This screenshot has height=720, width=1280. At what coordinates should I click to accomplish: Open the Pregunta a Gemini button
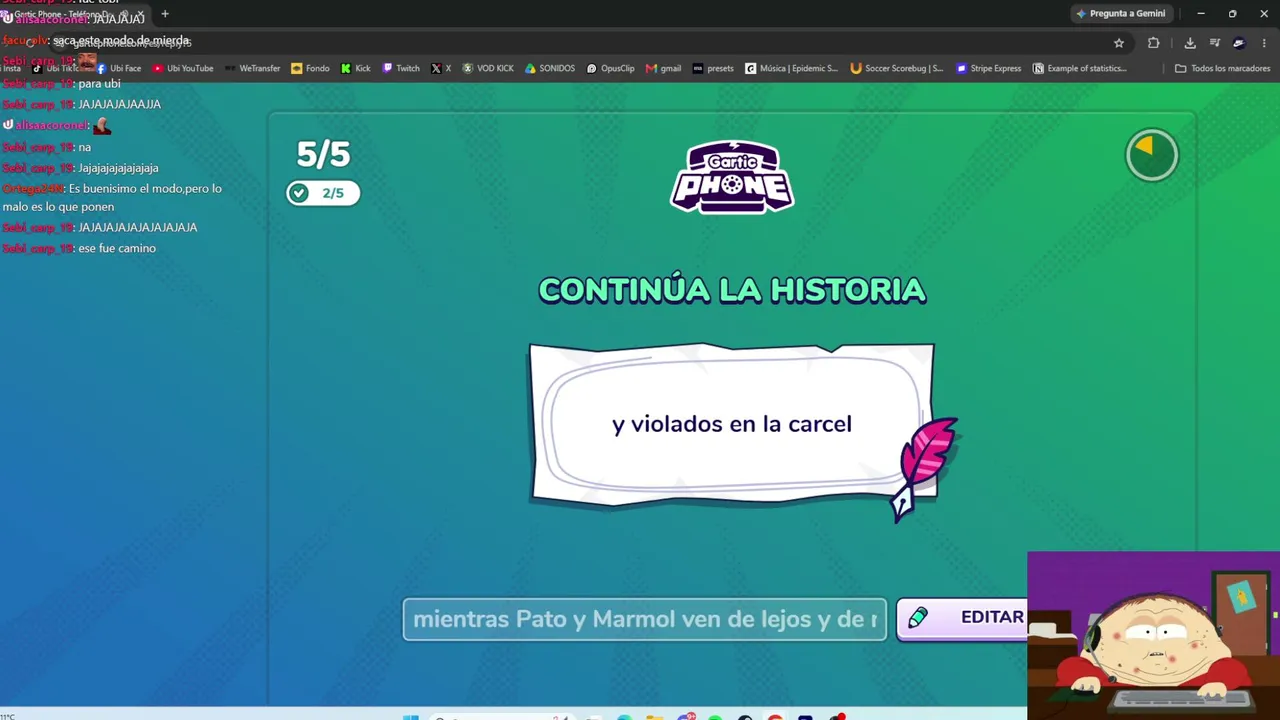[x=1121, y=14]
